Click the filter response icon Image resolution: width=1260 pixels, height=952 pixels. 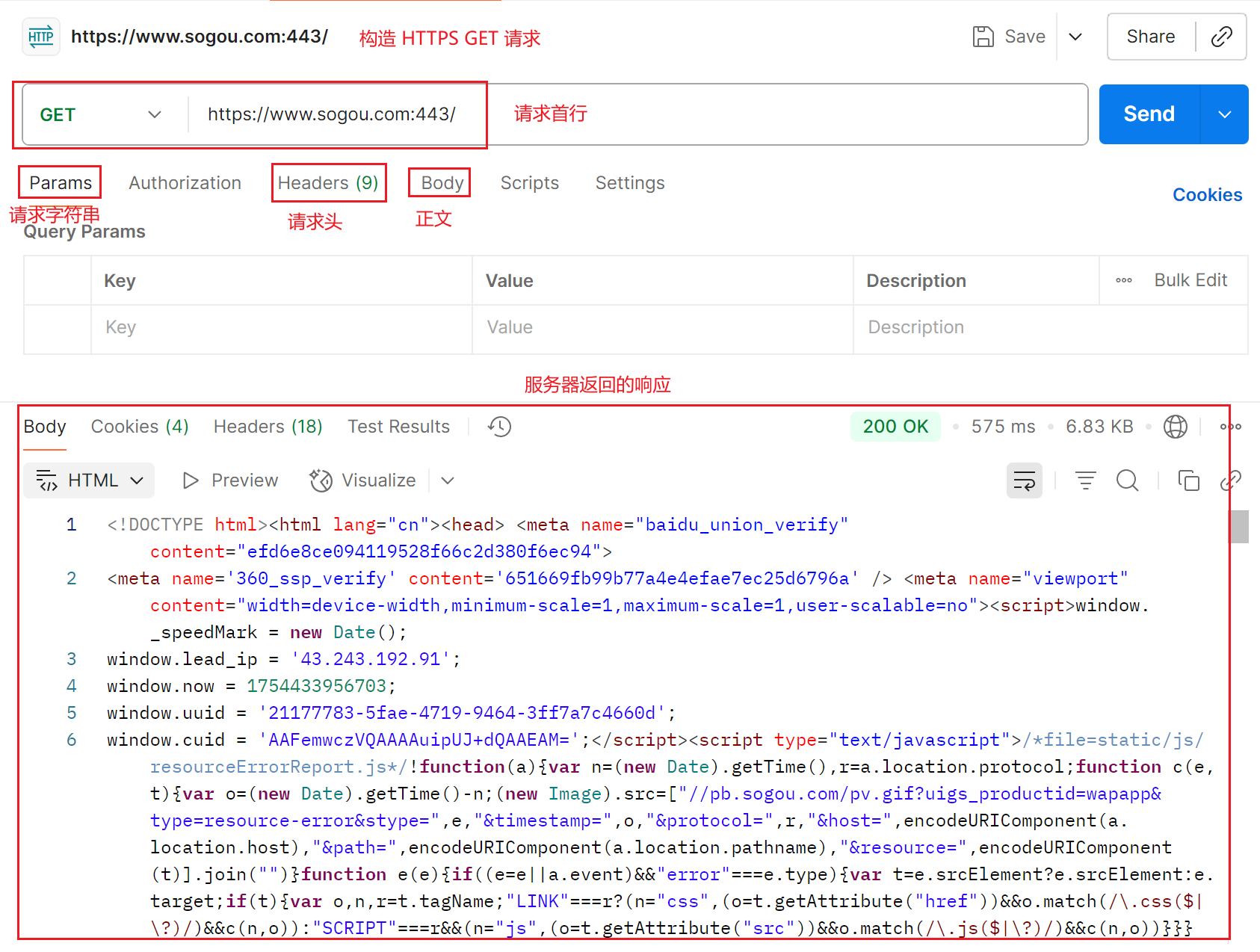(1086, 480)
